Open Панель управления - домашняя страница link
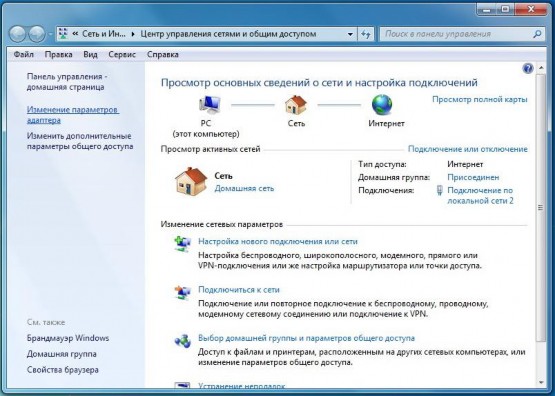 click(67, 82)
